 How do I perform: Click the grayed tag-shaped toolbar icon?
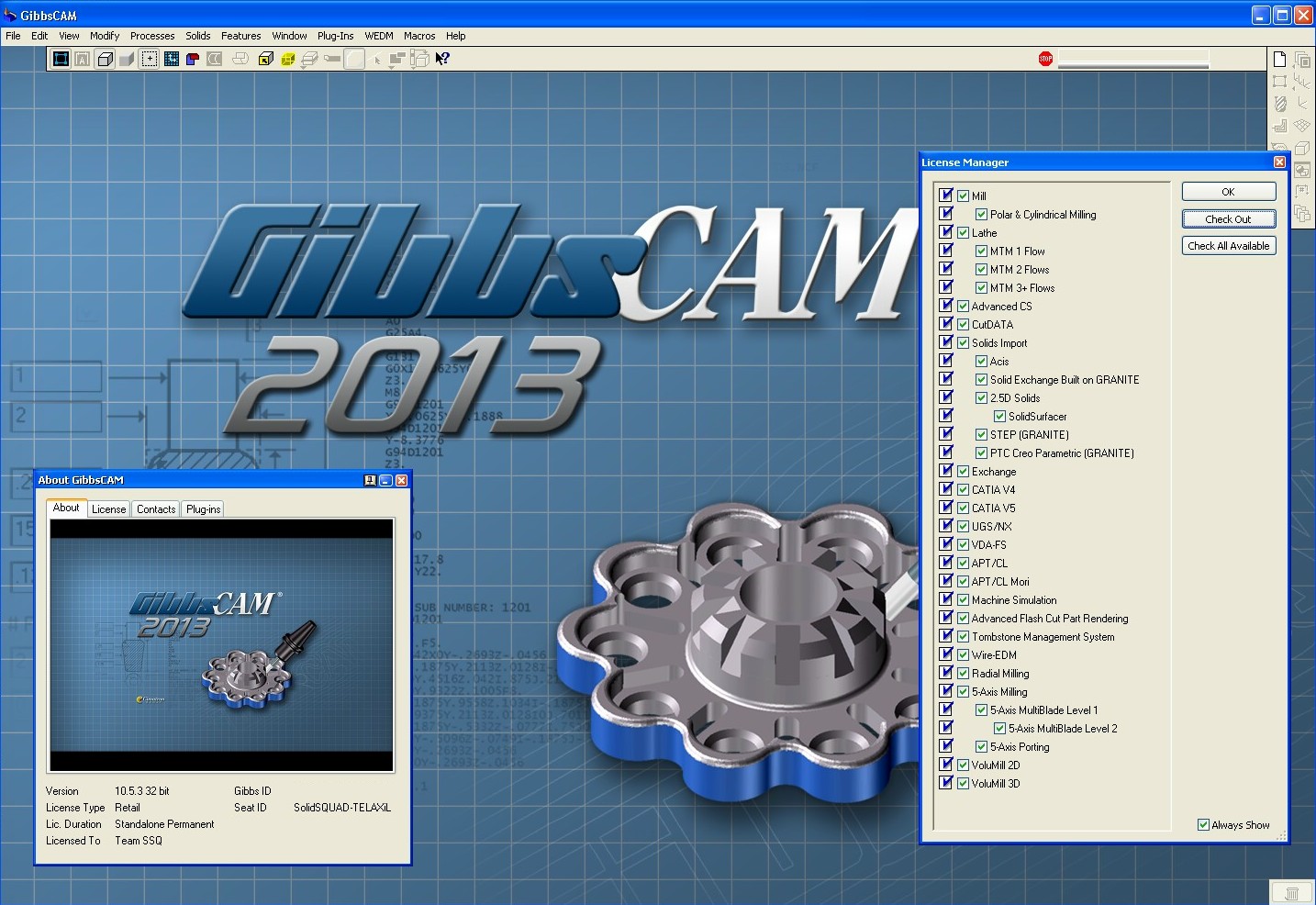[332, 59]
